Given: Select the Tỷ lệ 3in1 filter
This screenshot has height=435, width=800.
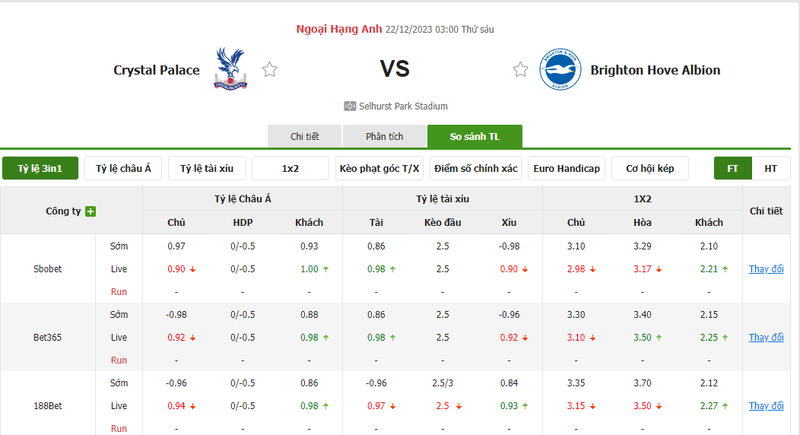Looking at the screenshot, I should tap(40, 169).
